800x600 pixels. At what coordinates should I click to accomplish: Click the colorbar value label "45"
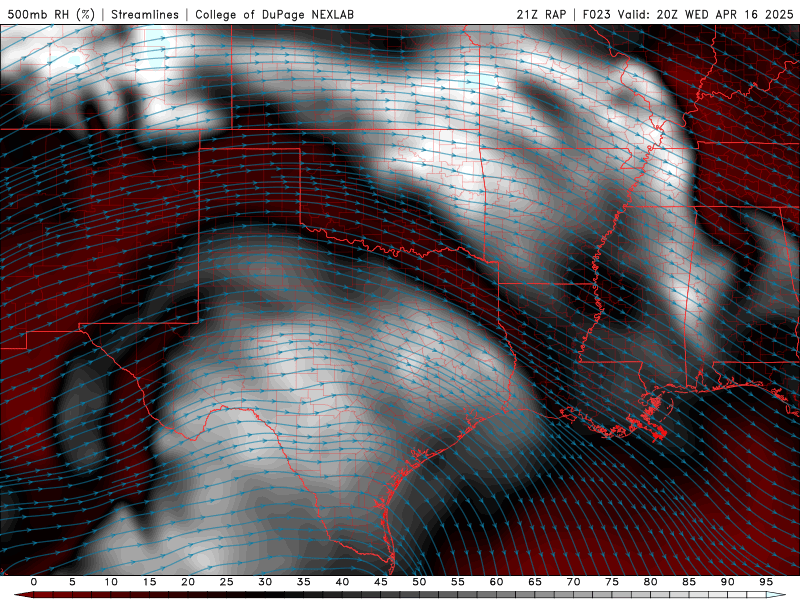pos(380,582)
